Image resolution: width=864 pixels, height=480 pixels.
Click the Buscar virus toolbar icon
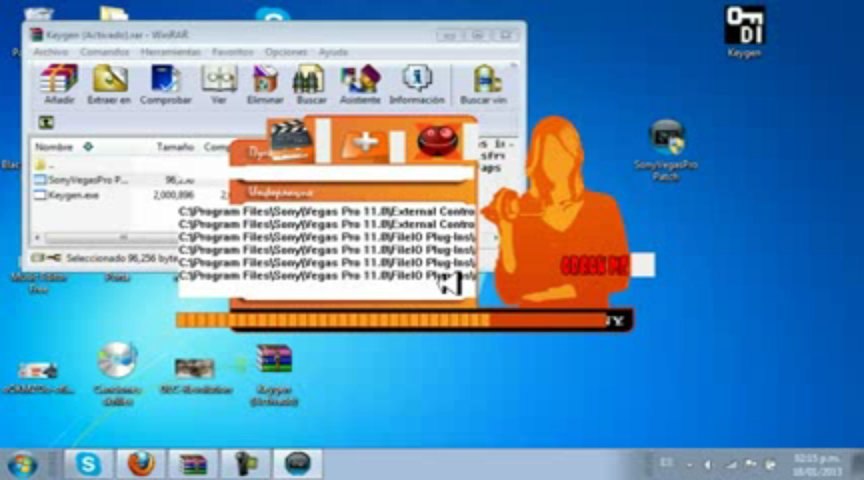(483, 84)
